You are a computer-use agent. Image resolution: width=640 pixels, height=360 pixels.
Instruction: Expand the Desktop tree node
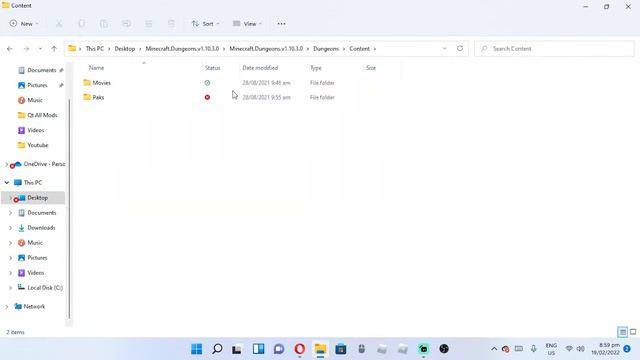coord(11,198)
